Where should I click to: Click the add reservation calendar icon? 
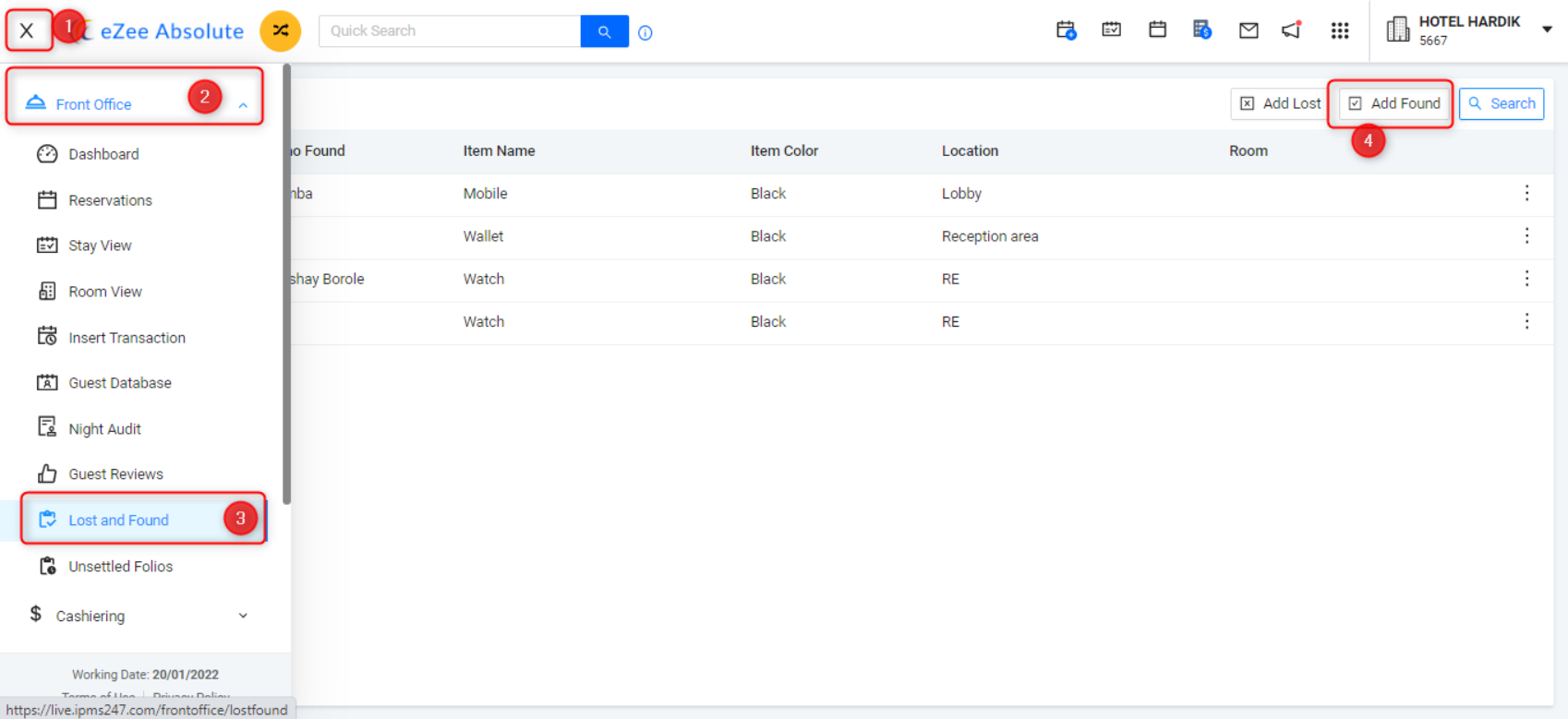[1067, 30]
